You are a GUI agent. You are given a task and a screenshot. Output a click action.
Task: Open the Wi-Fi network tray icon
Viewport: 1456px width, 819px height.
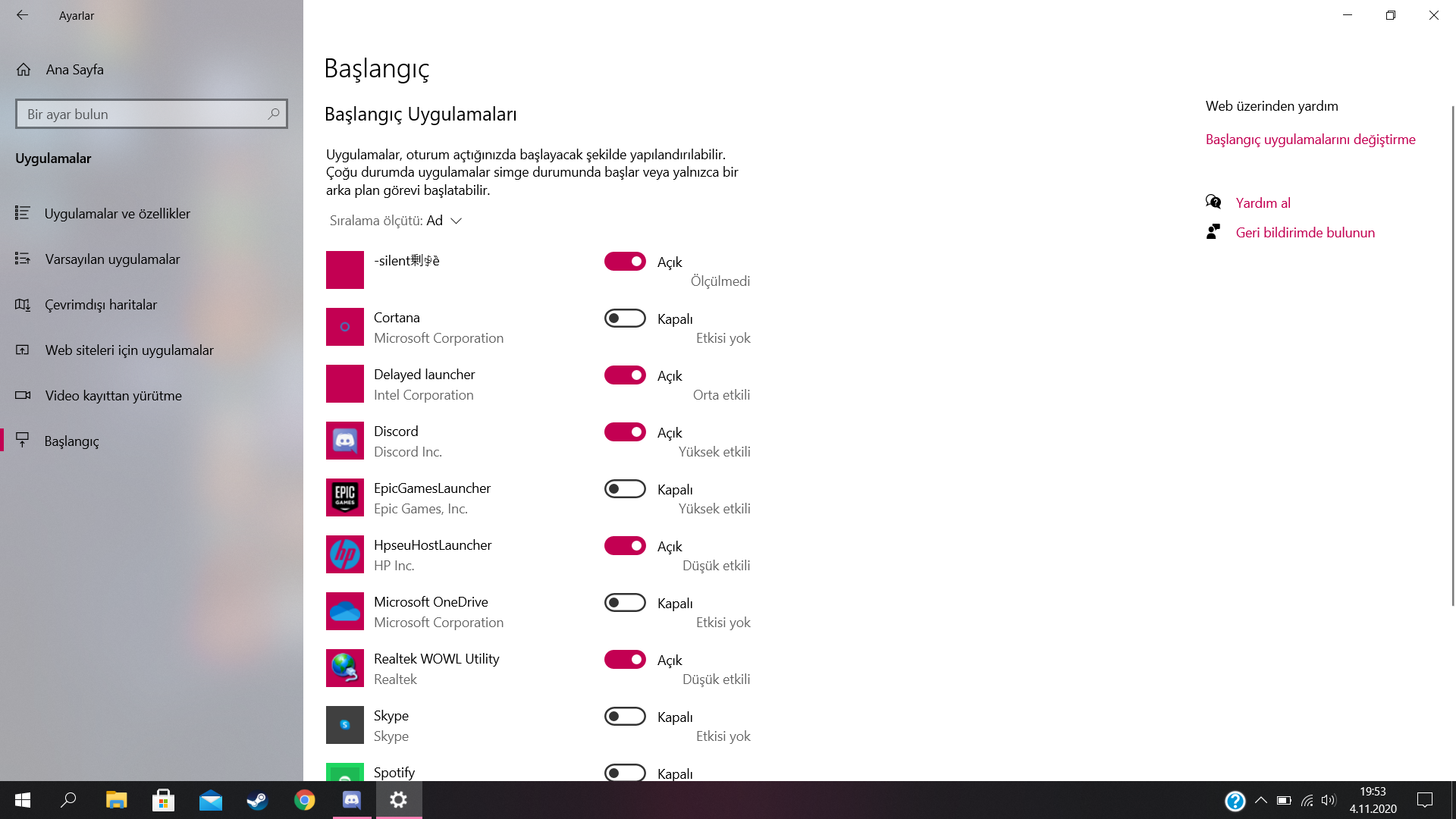click(1307, 800)
